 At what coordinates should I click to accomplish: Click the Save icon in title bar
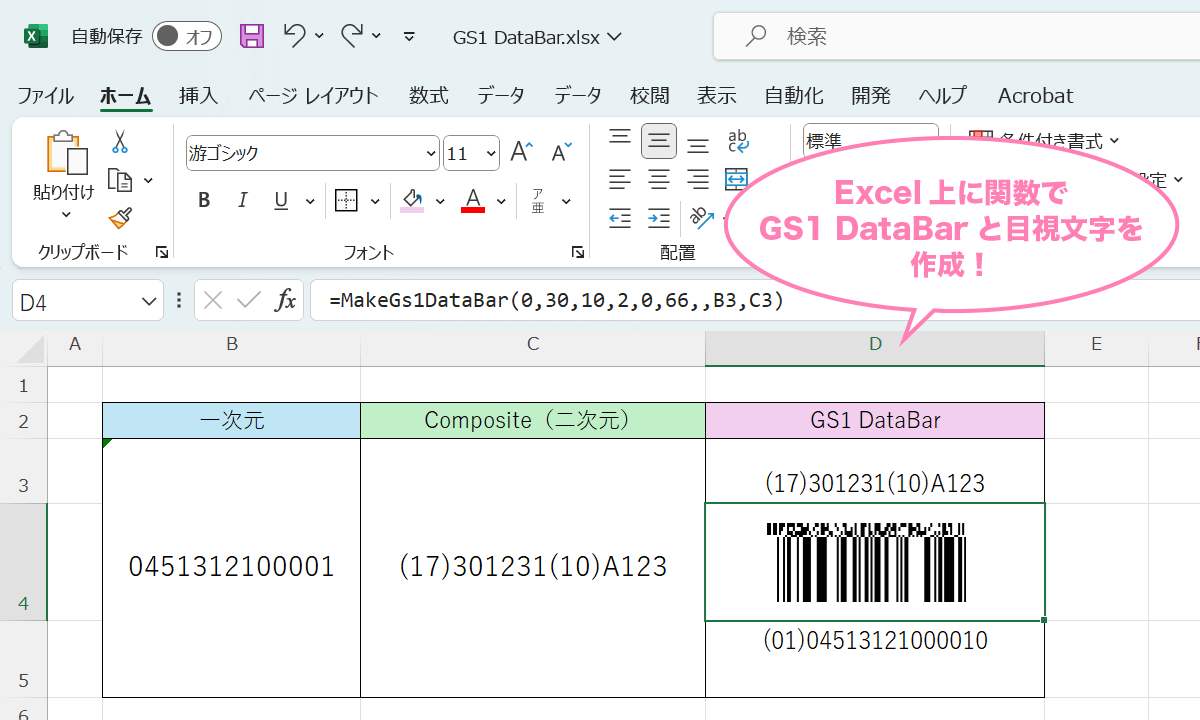252,37
